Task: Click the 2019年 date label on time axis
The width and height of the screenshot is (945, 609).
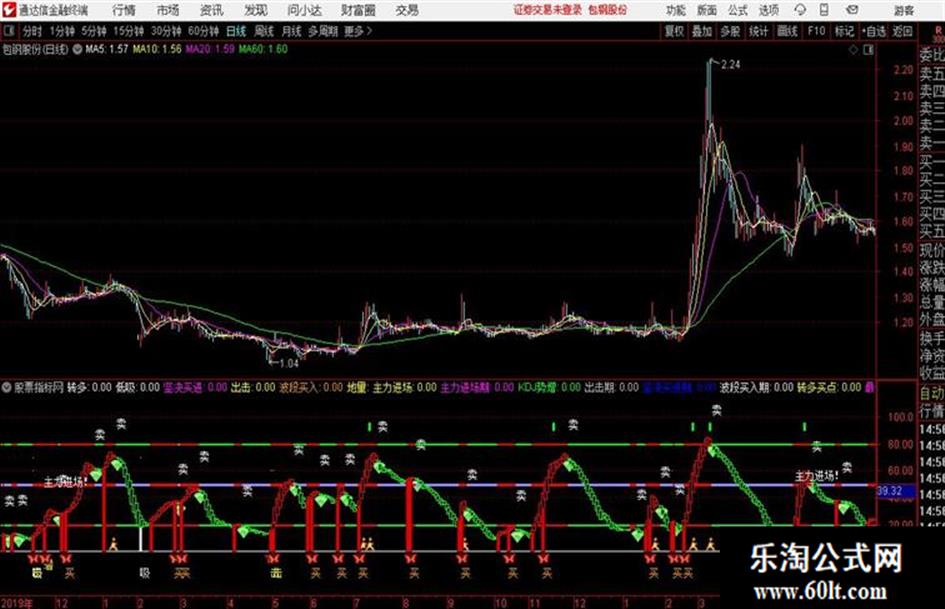Action: coord(17,602)
